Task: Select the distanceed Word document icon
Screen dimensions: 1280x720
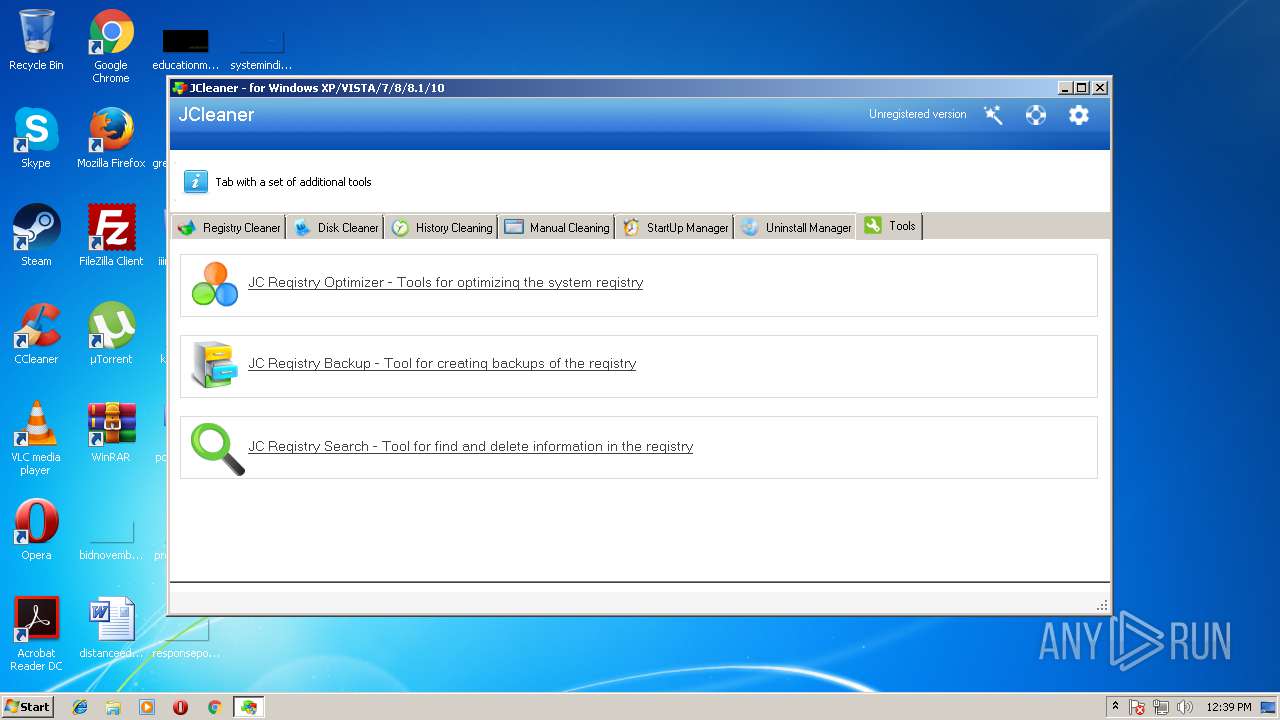Action: coord(111,628)
